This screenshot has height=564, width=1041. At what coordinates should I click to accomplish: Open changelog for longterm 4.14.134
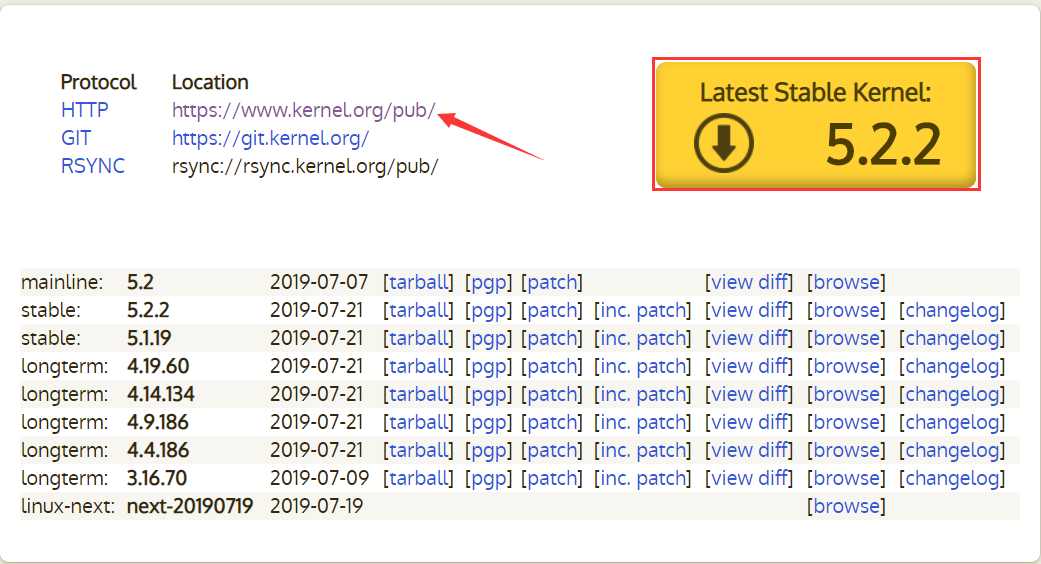tap(952, 395)
